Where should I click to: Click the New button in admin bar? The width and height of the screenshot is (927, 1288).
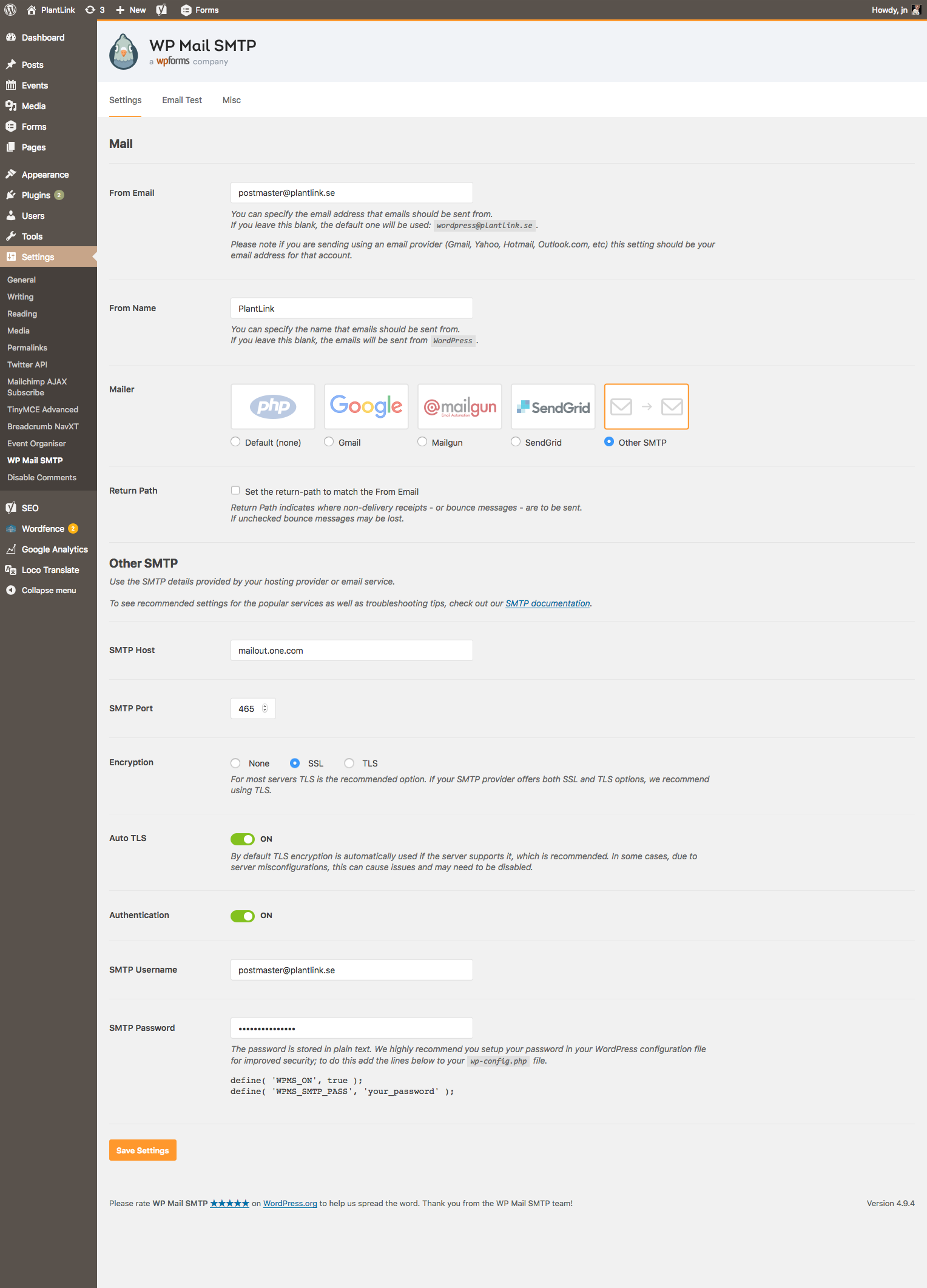point(131,10)
